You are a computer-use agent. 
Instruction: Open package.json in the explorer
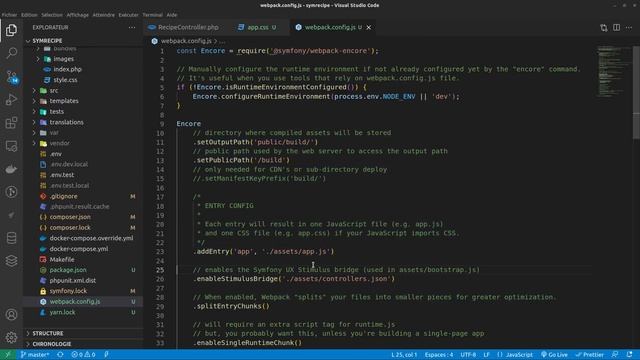68,270
